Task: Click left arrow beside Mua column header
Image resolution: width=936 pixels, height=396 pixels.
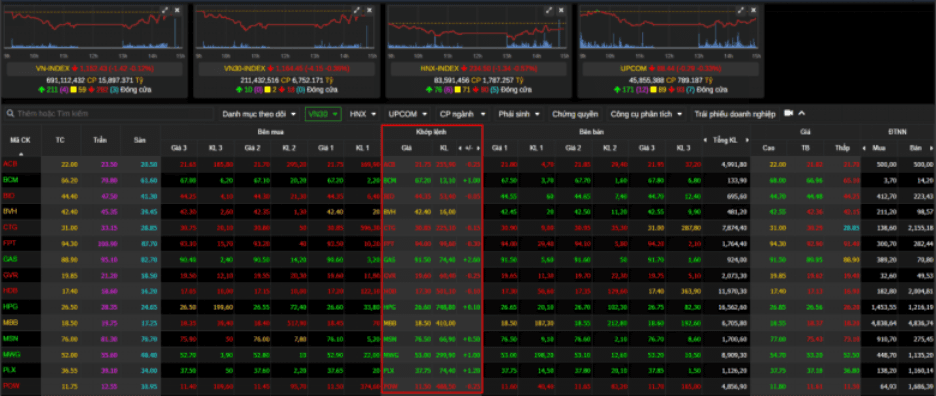Action: click(865, 148)
